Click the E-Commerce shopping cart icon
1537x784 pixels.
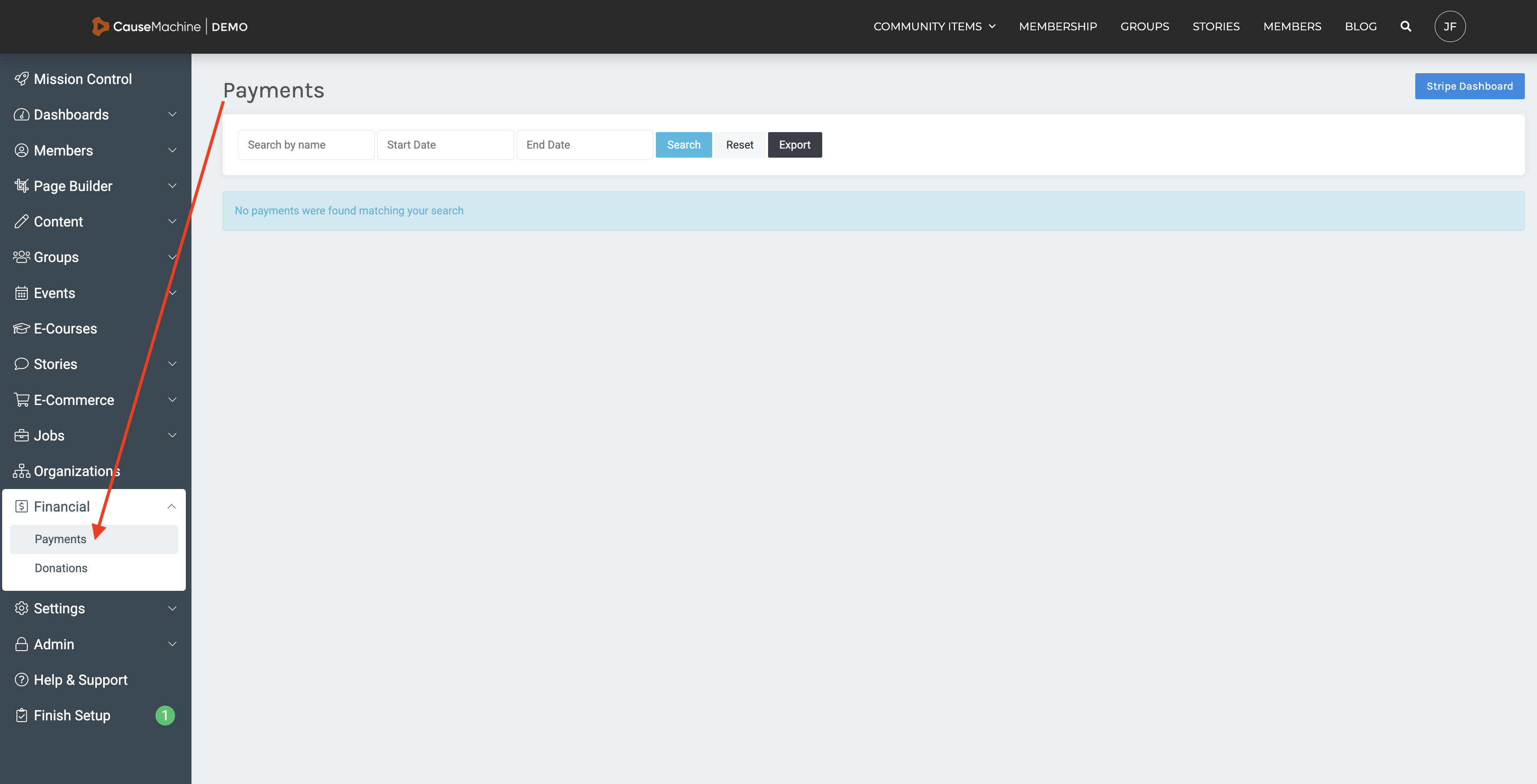[x=22, y=400]
